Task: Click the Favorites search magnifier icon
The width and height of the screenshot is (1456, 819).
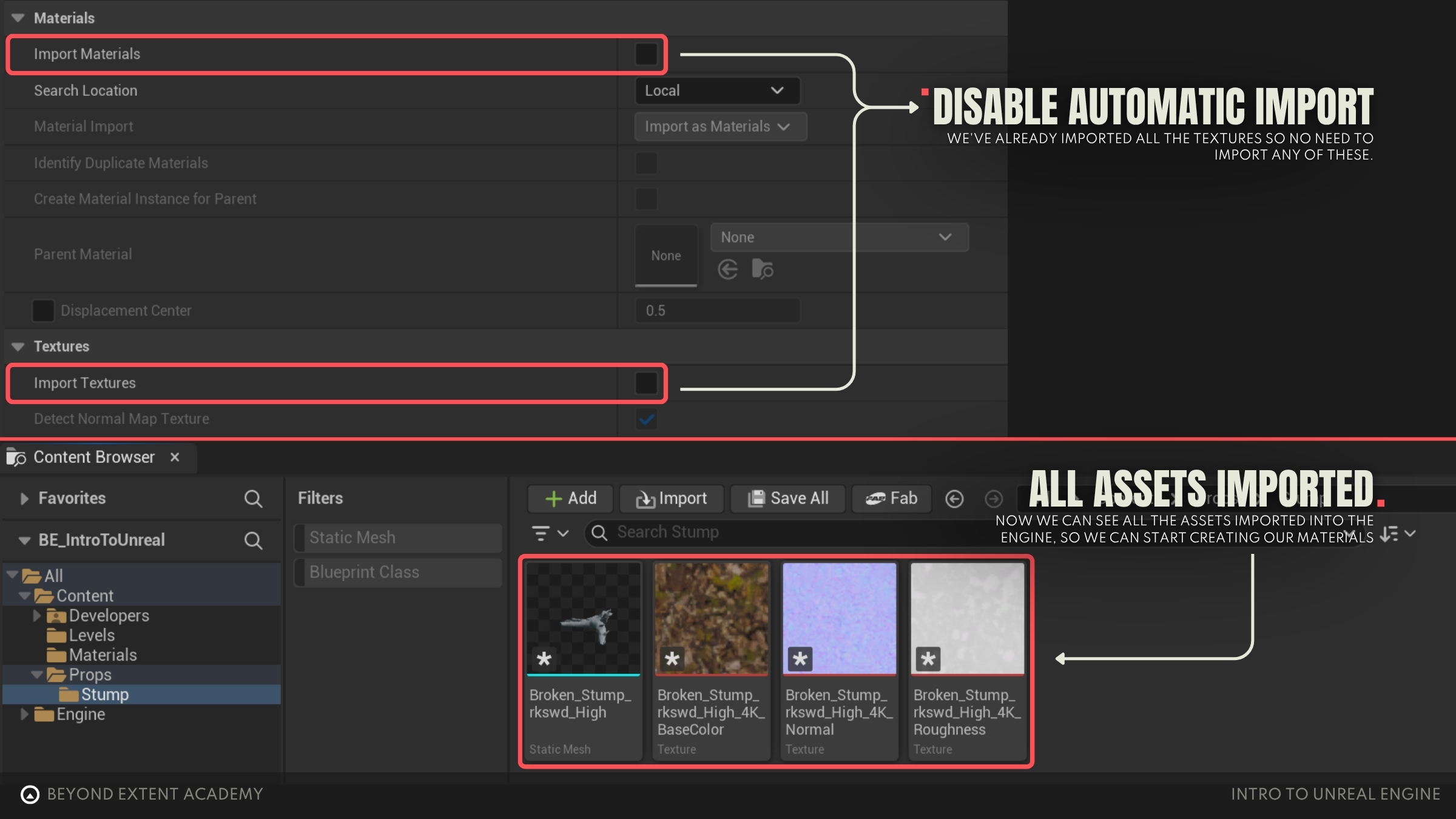Action: click(253, 499)
